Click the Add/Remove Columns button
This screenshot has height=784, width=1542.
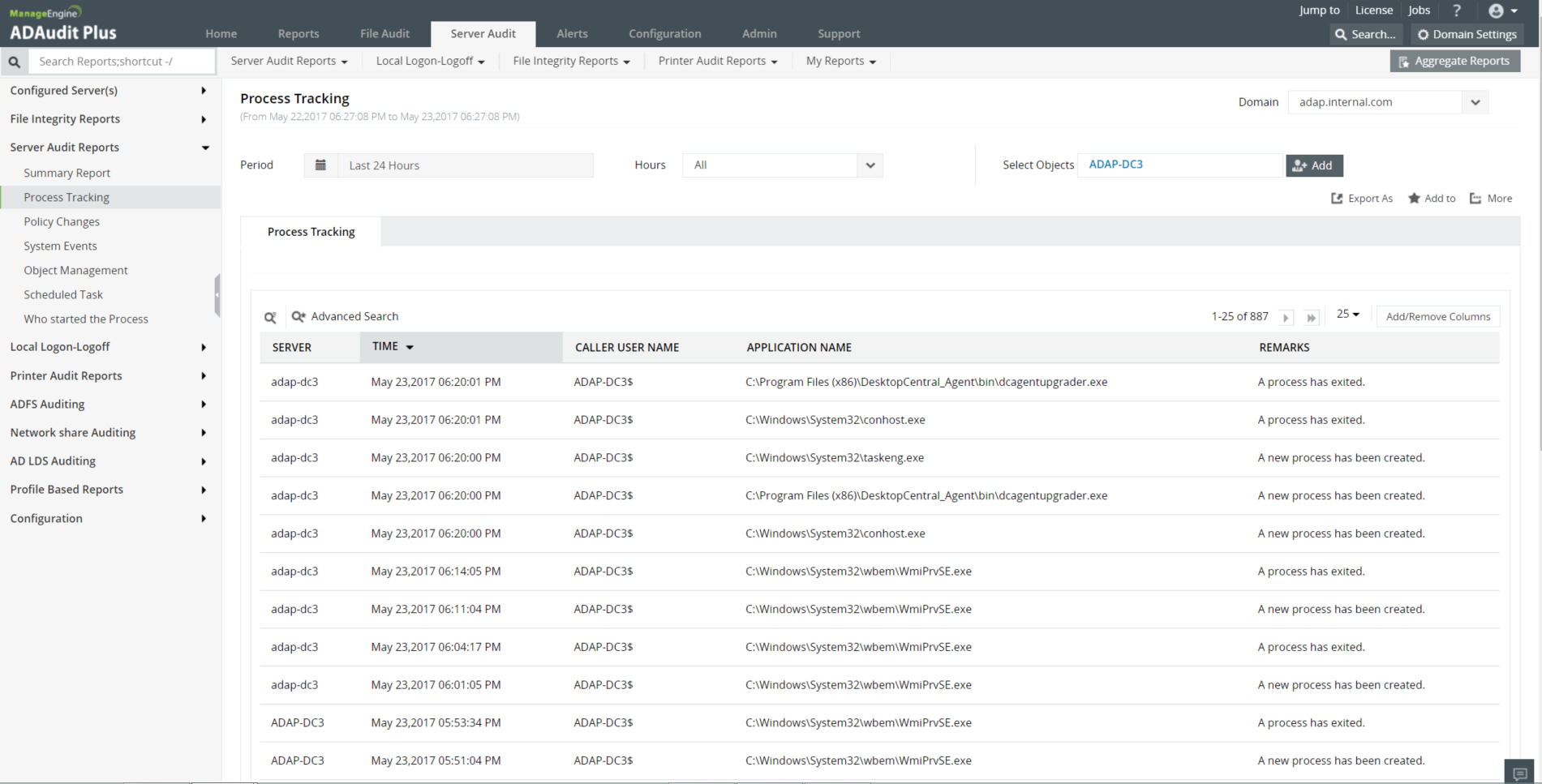[x=1437, y=317]
